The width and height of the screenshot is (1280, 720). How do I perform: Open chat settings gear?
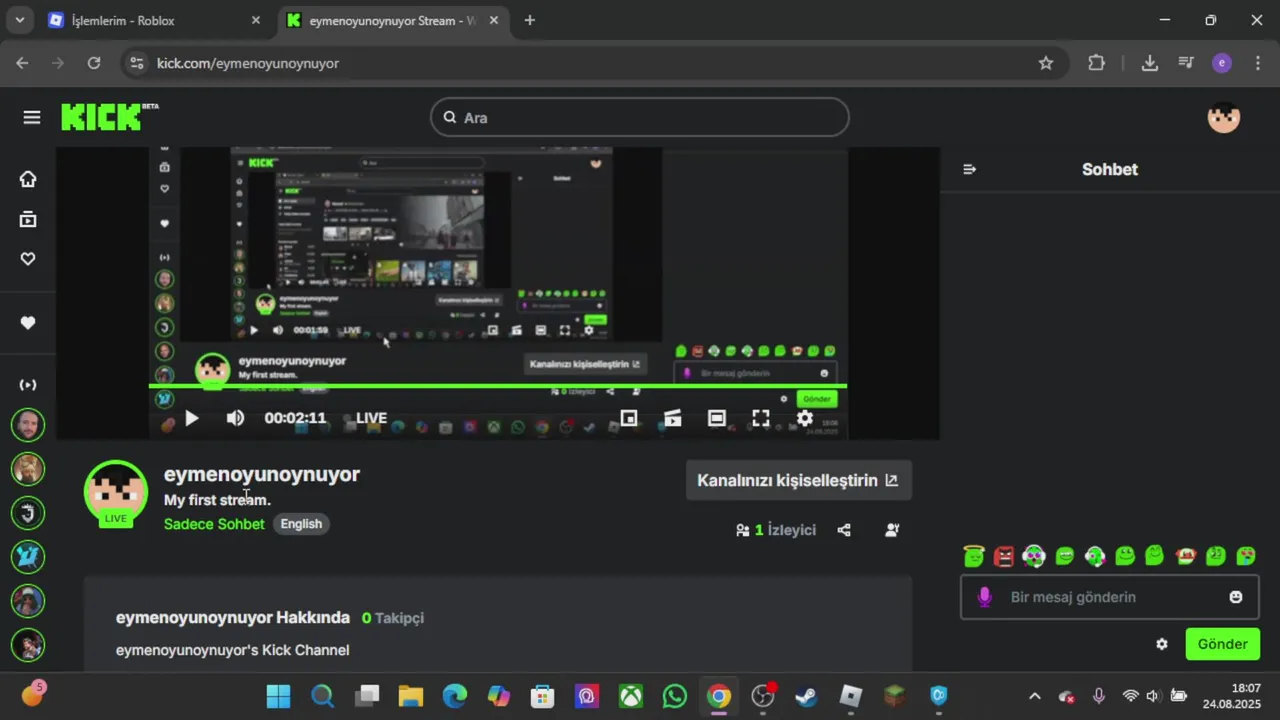[1162, 644]
